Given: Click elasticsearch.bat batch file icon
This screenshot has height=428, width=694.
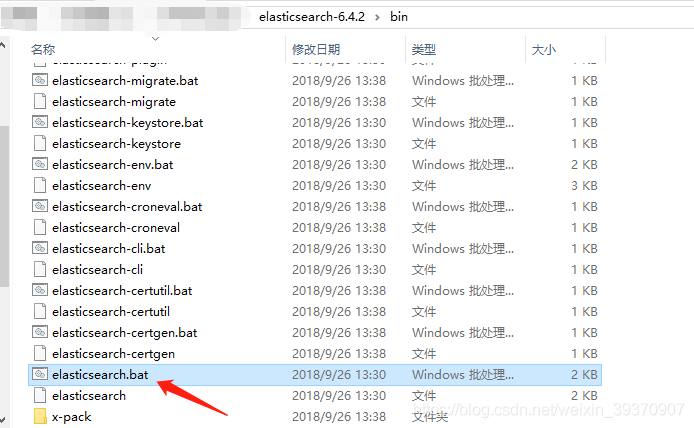Looking at the screenshot, I should tap(40, 374).
